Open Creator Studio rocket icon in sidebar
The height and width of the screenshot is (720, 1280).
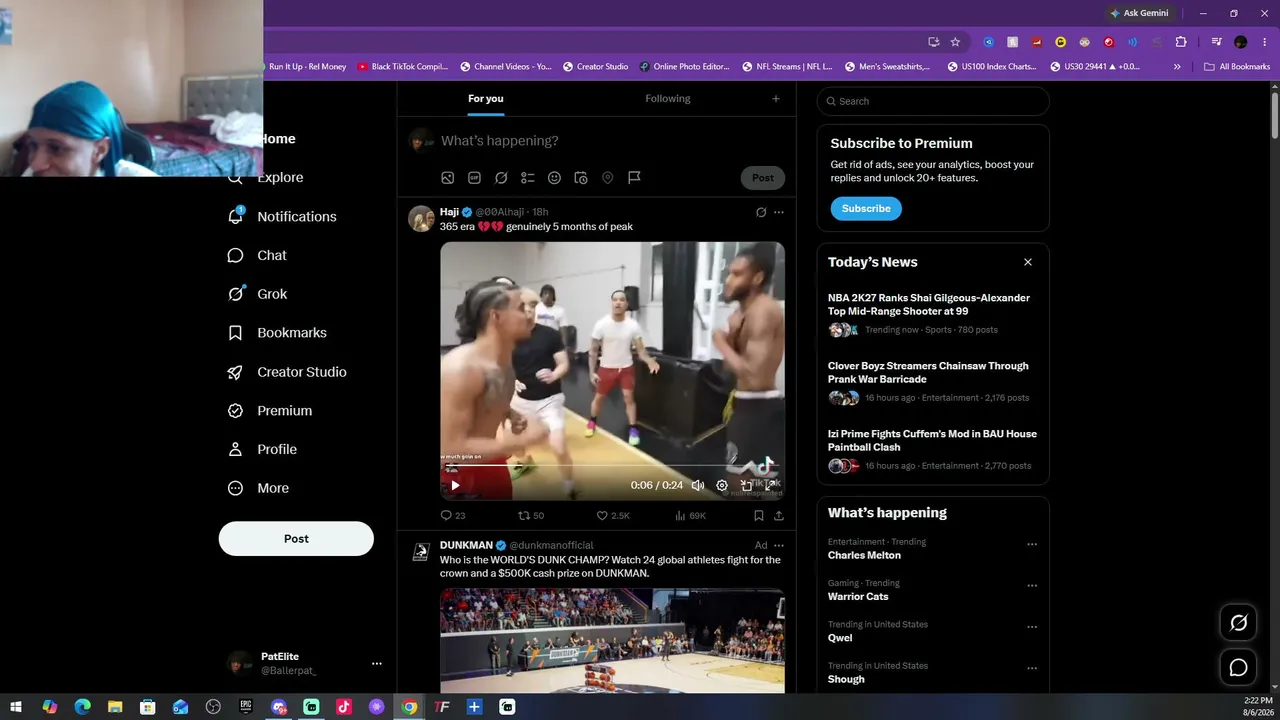[x=235, y=372]
